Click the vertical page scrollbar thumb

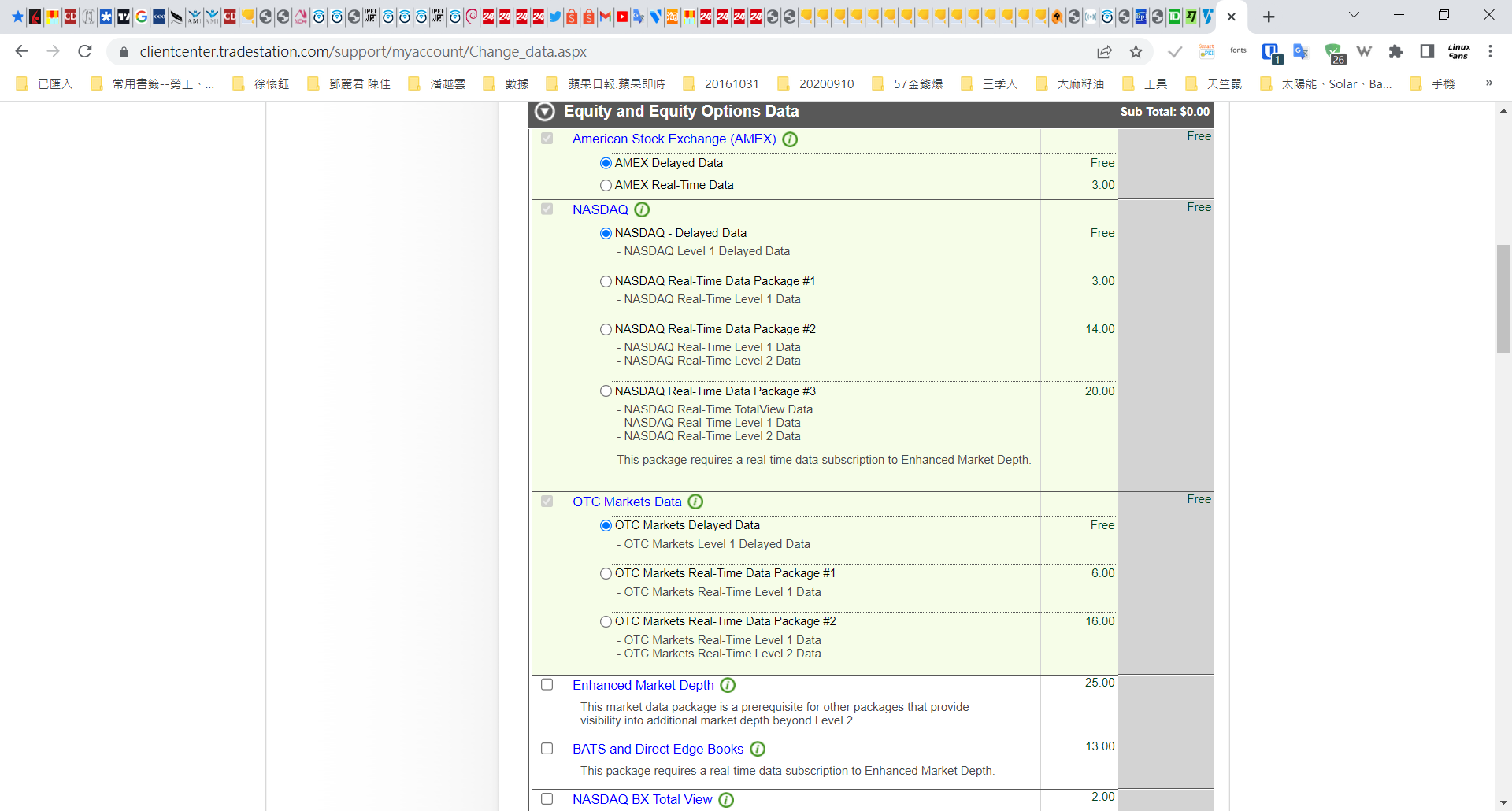[1503, 298]
